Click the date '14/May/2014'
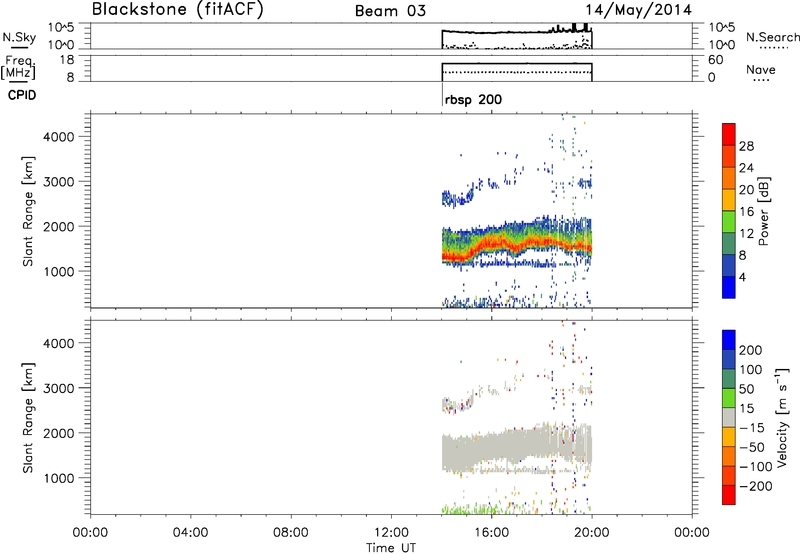Screen dimensions: 800x554 tap(638, 10)
